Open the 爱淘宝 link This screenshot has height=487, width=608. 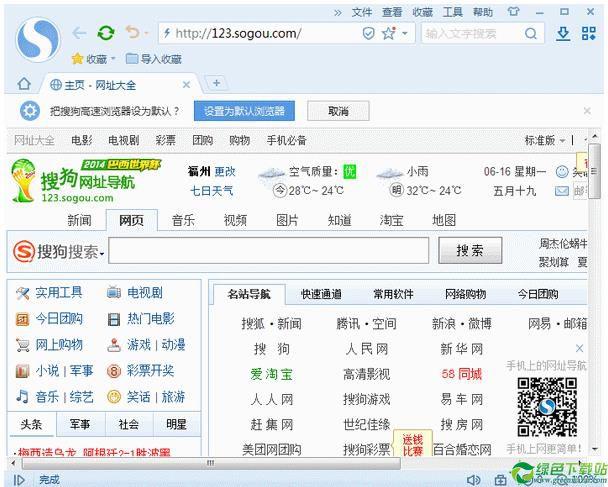click(271, 374)
